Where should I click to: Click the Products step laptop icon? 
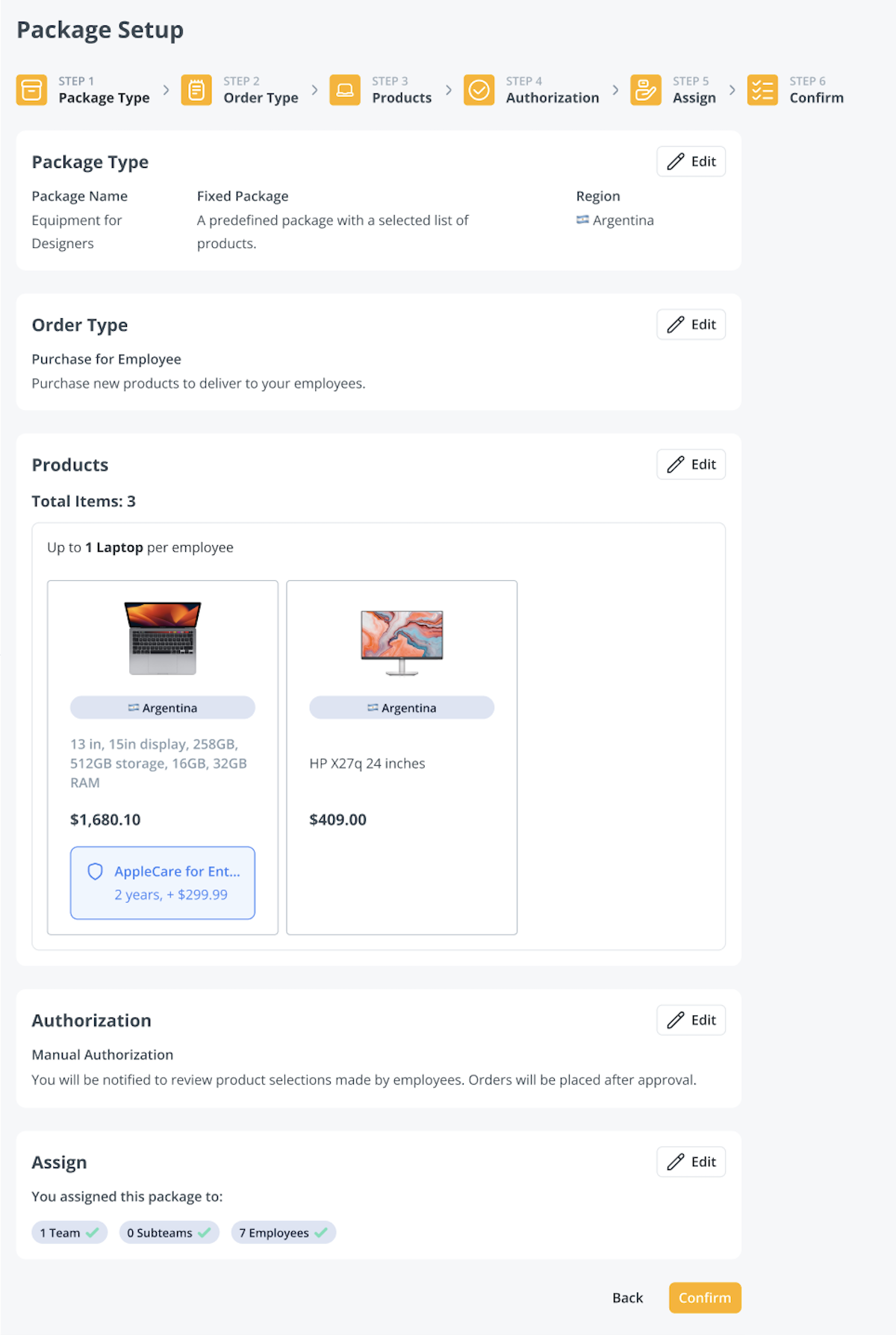point(345,90)
